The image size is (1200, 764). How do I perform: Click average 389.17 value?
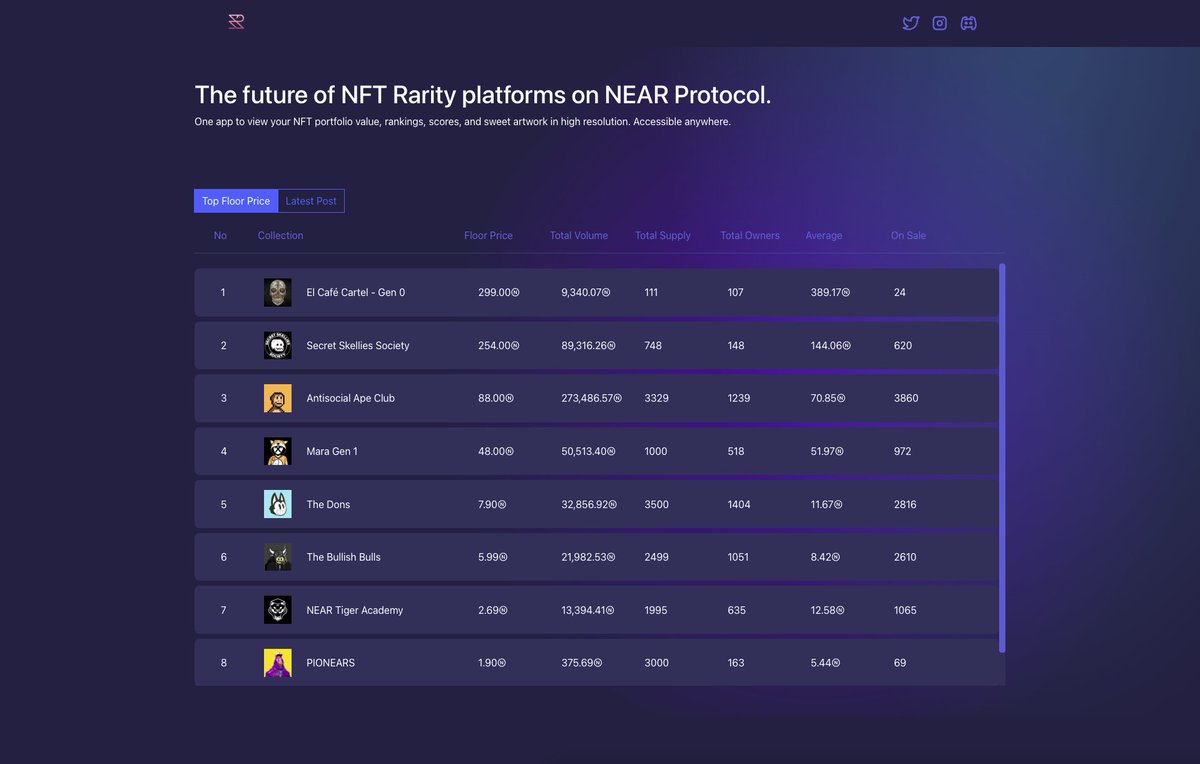click(831, 293)
